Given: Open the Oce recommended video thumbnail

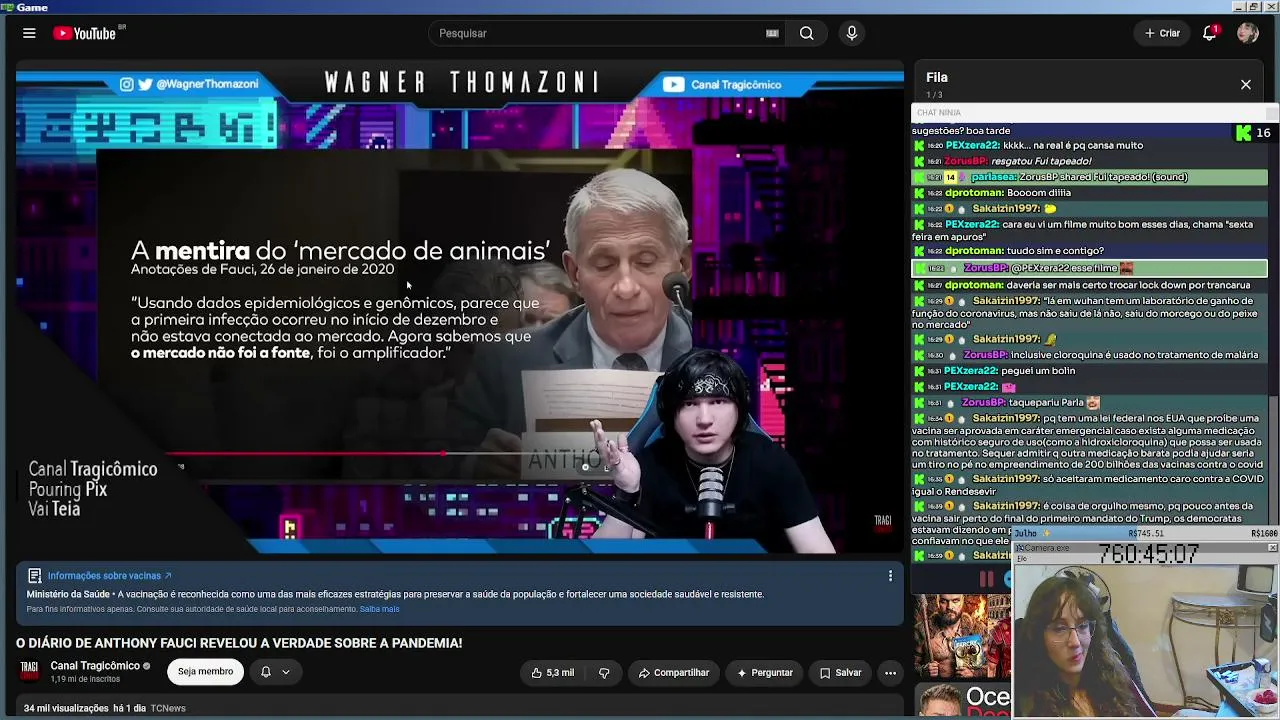Looking at the screenshot, I should click(964, 701).
